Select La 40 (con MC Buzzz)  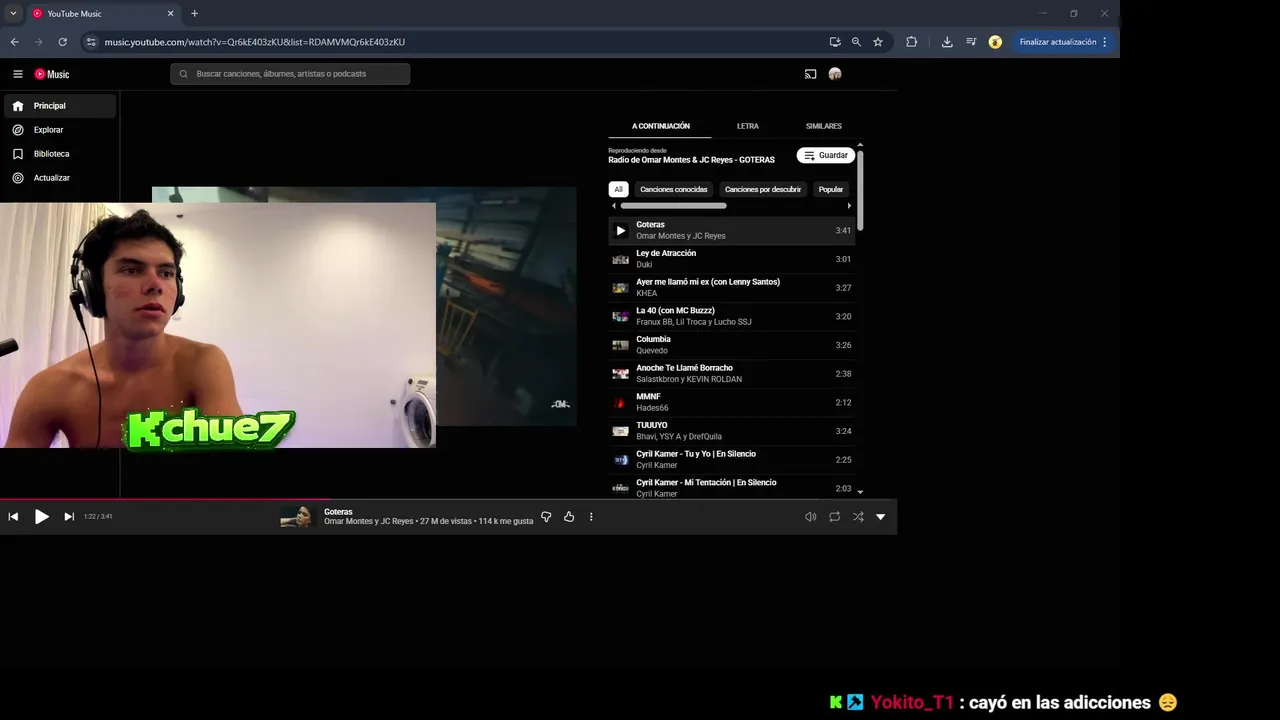(x=731, y=316)
